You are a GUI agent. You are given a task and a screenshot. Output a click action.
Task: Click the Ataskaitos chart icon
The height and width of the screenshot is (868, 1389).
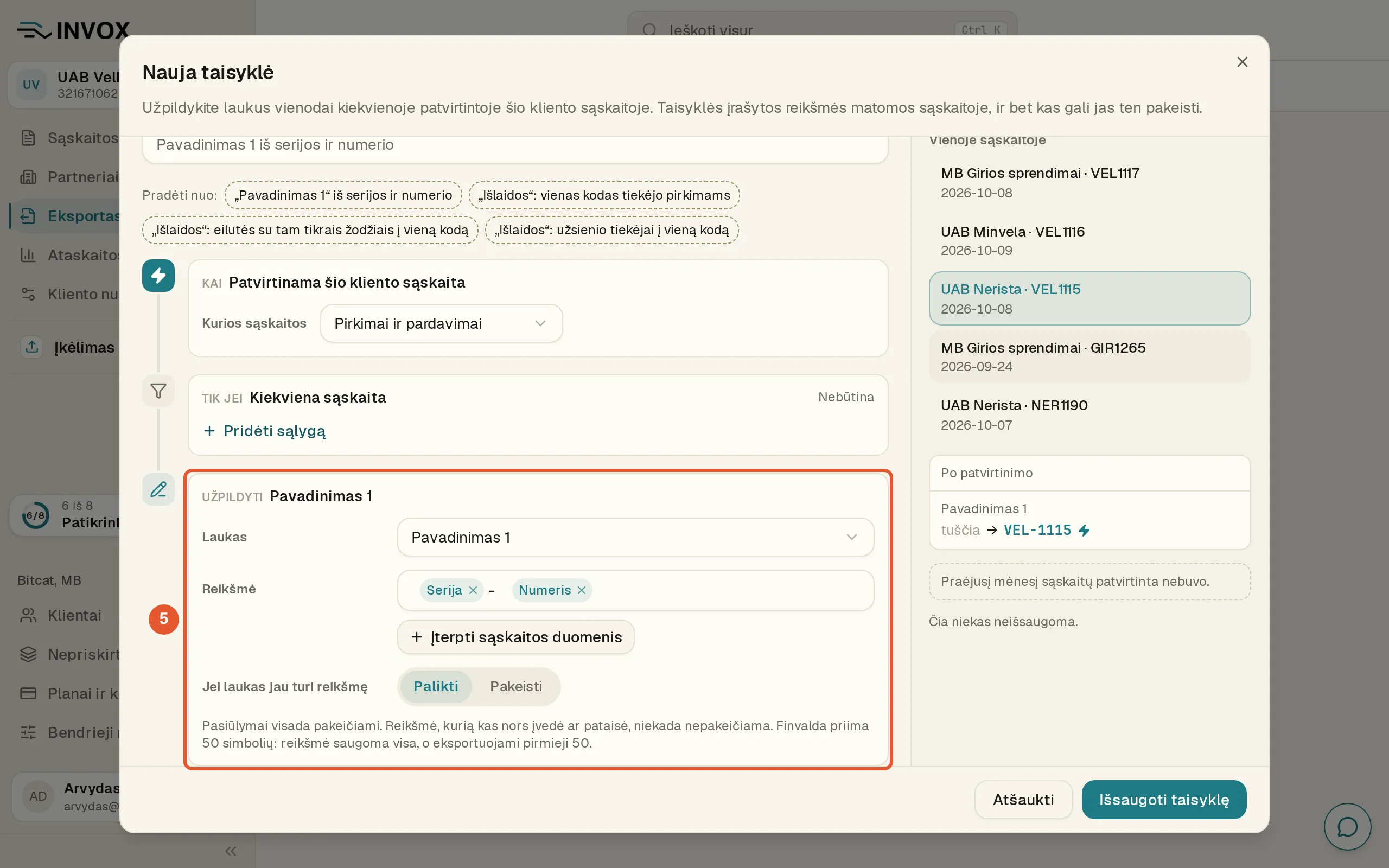coord(28,255)
